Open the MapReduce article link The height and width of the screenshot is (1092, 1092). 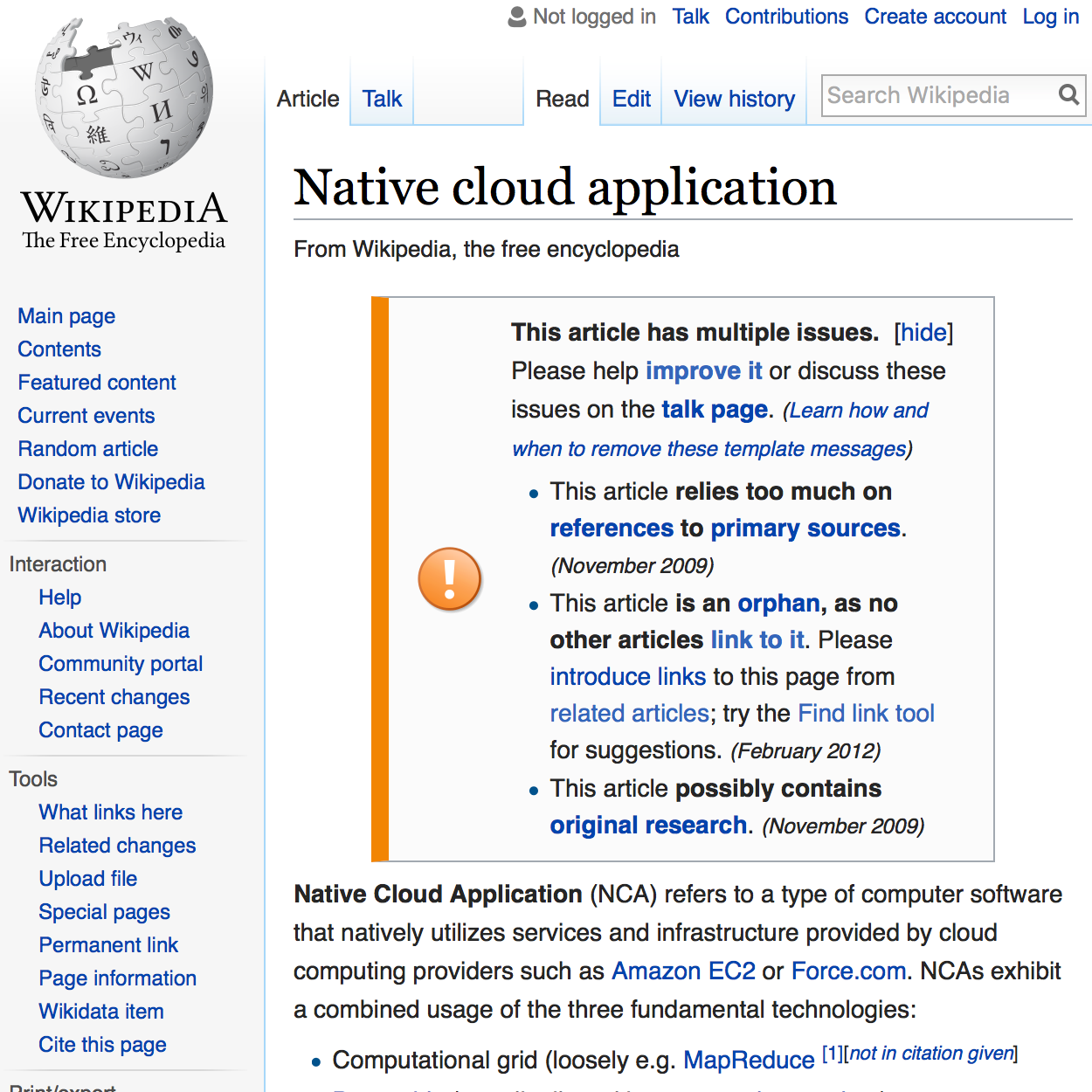point(749,1059)
